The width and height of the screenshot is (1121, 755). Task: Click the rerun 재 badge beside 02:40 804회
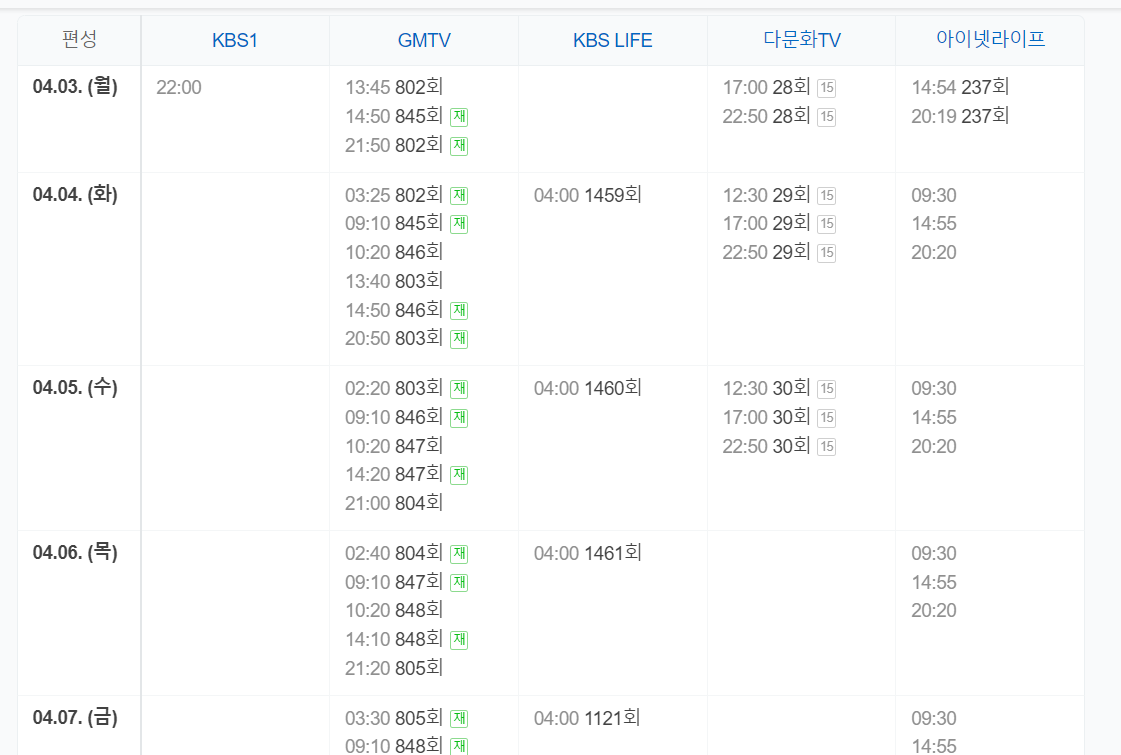click(459, 553)
